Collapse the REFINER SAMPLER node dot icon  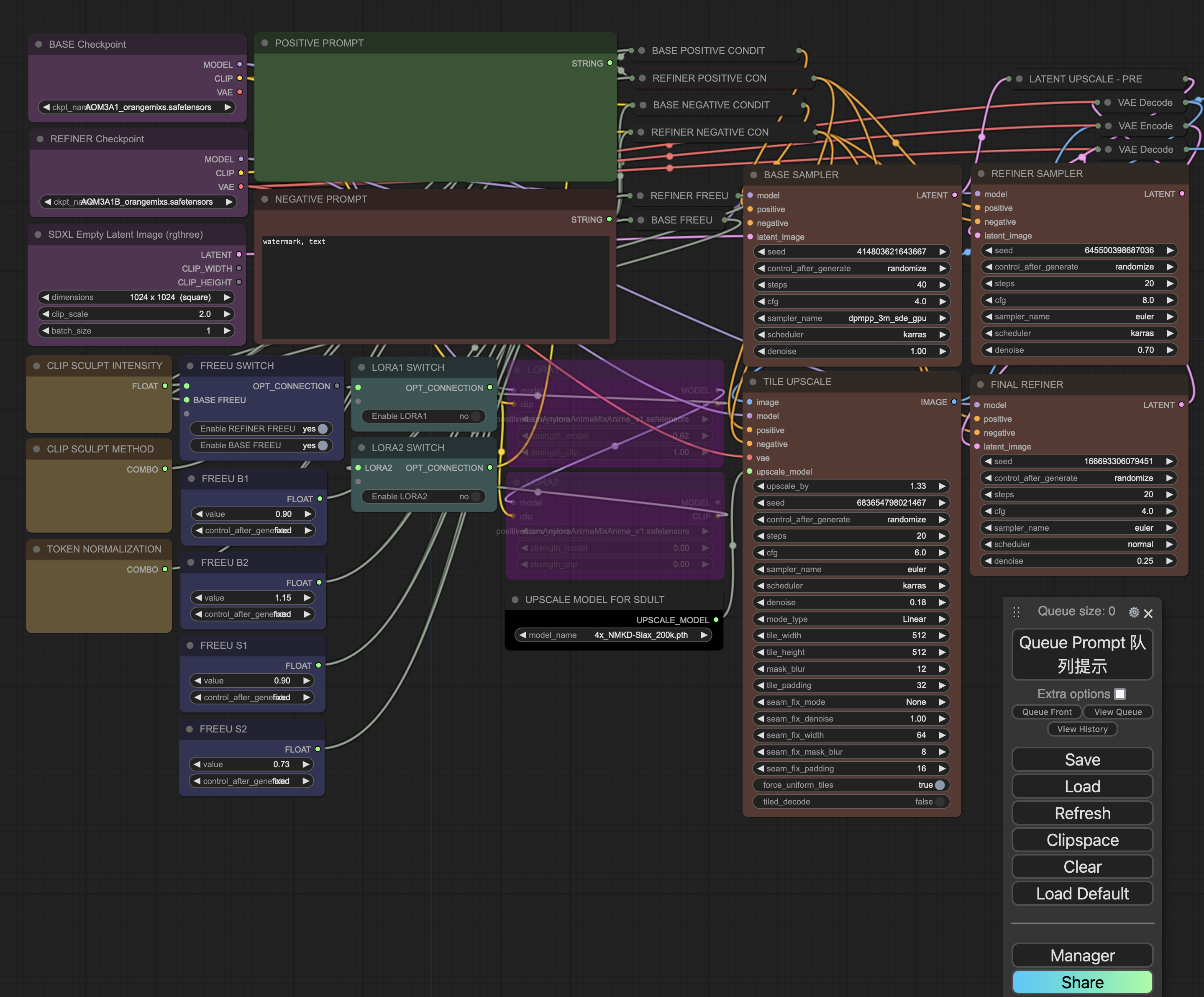[981, 174]
